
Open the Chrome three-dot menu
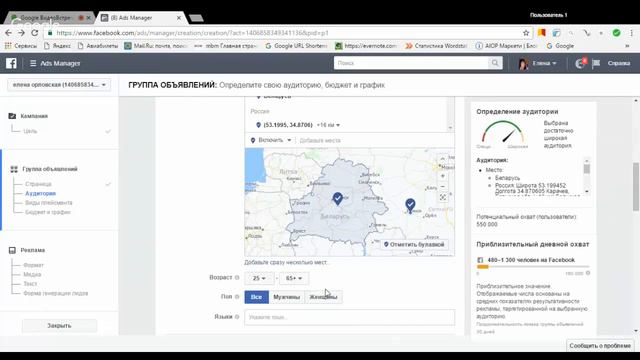click(x=631, y=33)
